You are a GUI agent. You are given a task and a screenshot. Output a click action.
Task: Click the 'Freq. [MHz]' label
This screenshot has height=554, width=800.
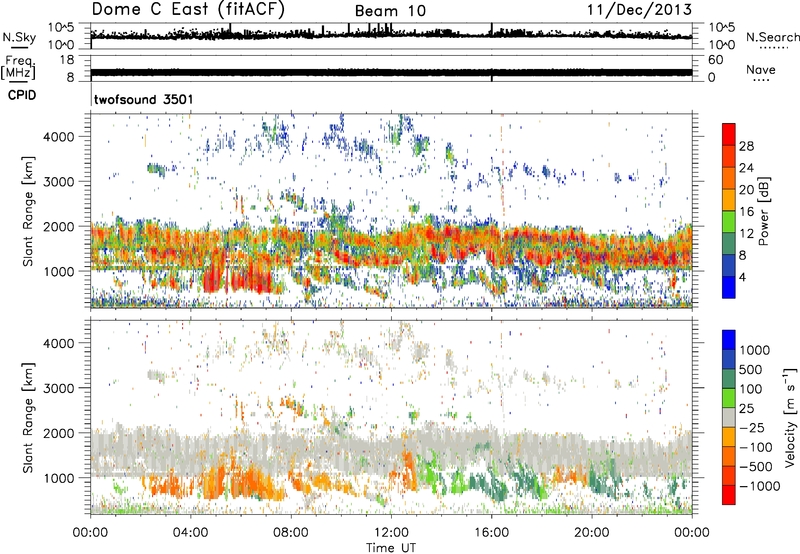point(18,67)
